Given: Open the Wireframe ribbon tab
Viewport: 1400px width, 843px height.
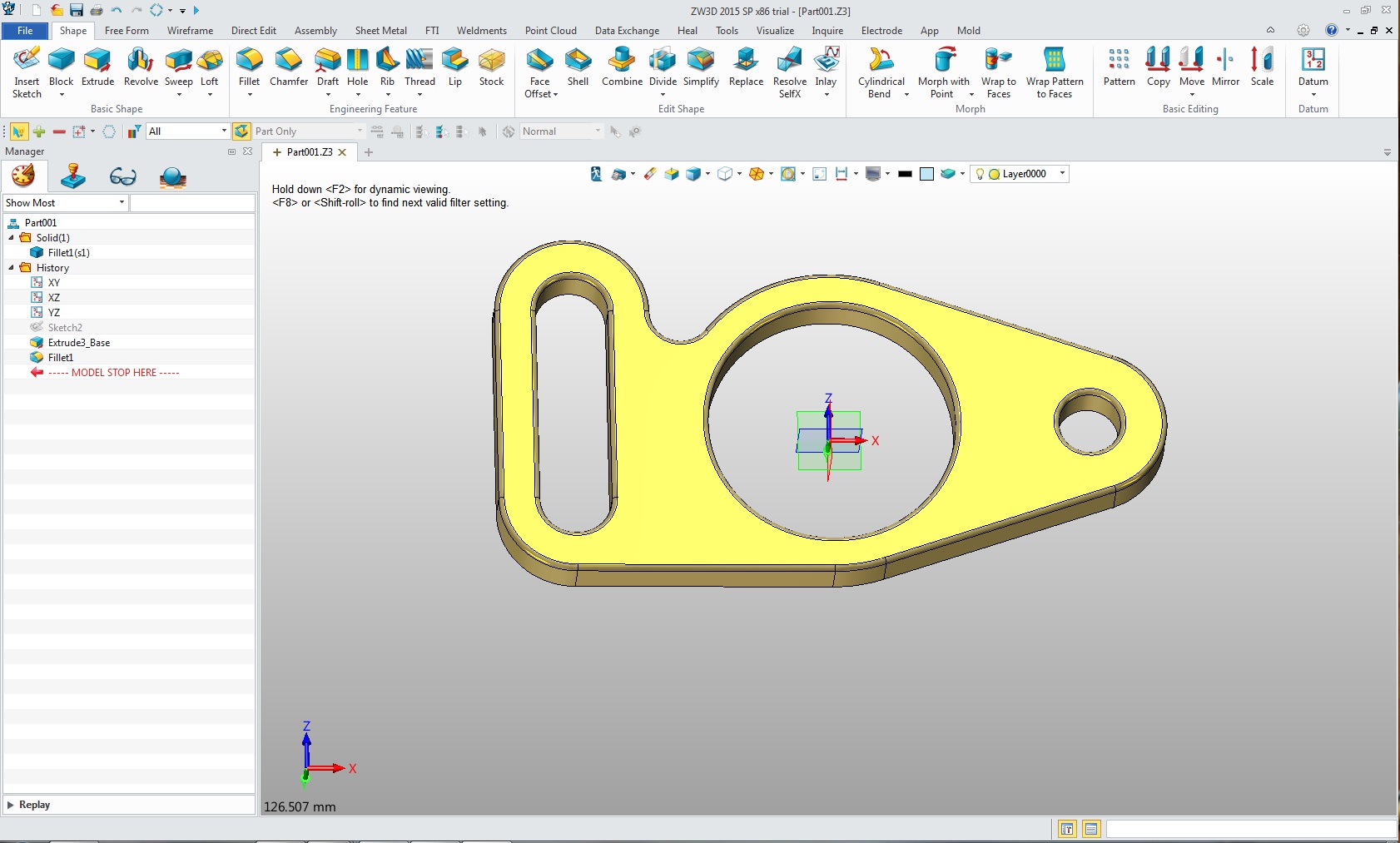Looking at the screenshot, I should [x=190, y=31].
